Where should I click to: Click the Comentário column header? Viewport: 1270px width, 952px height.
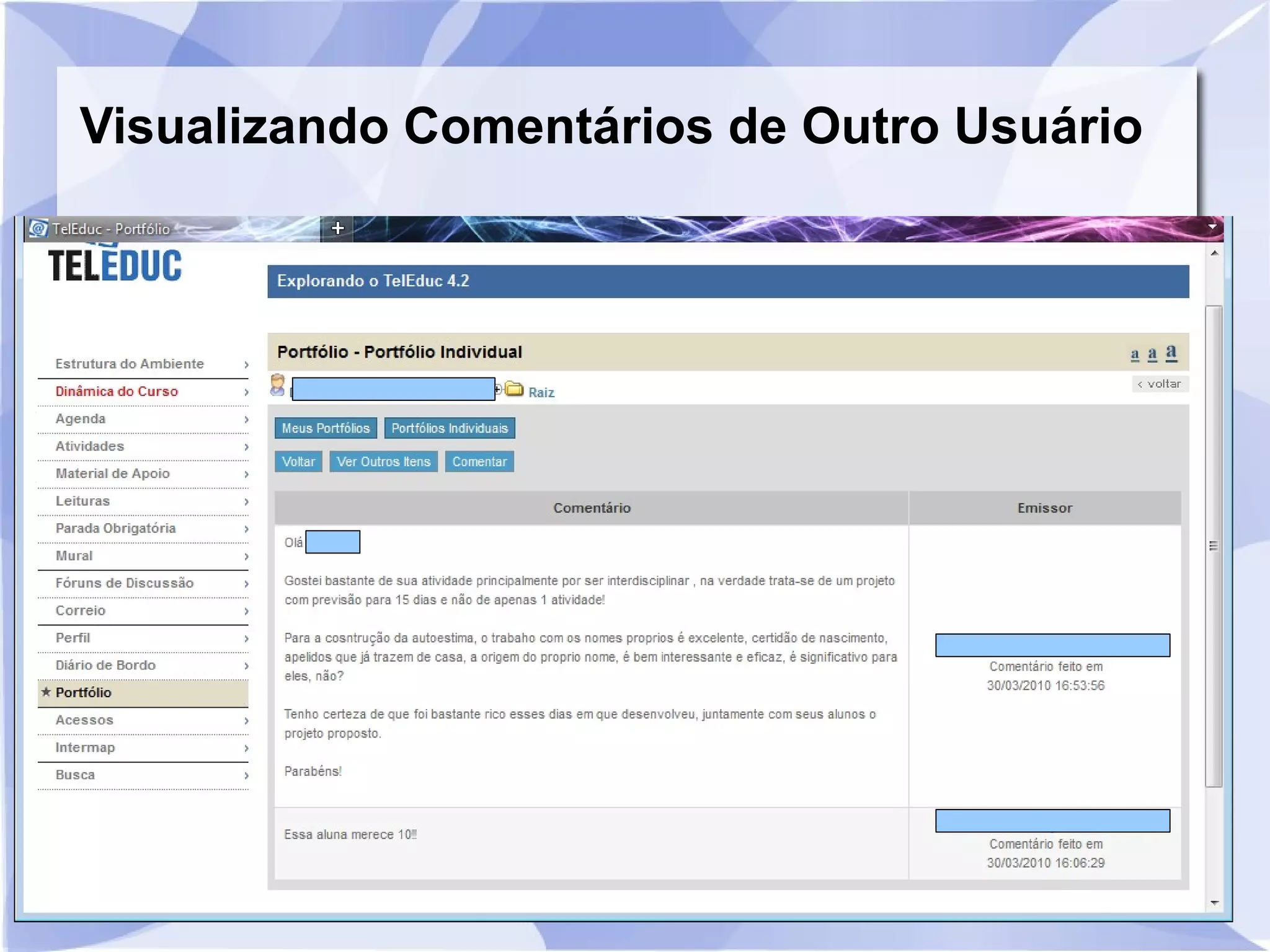tap(592, 508)
